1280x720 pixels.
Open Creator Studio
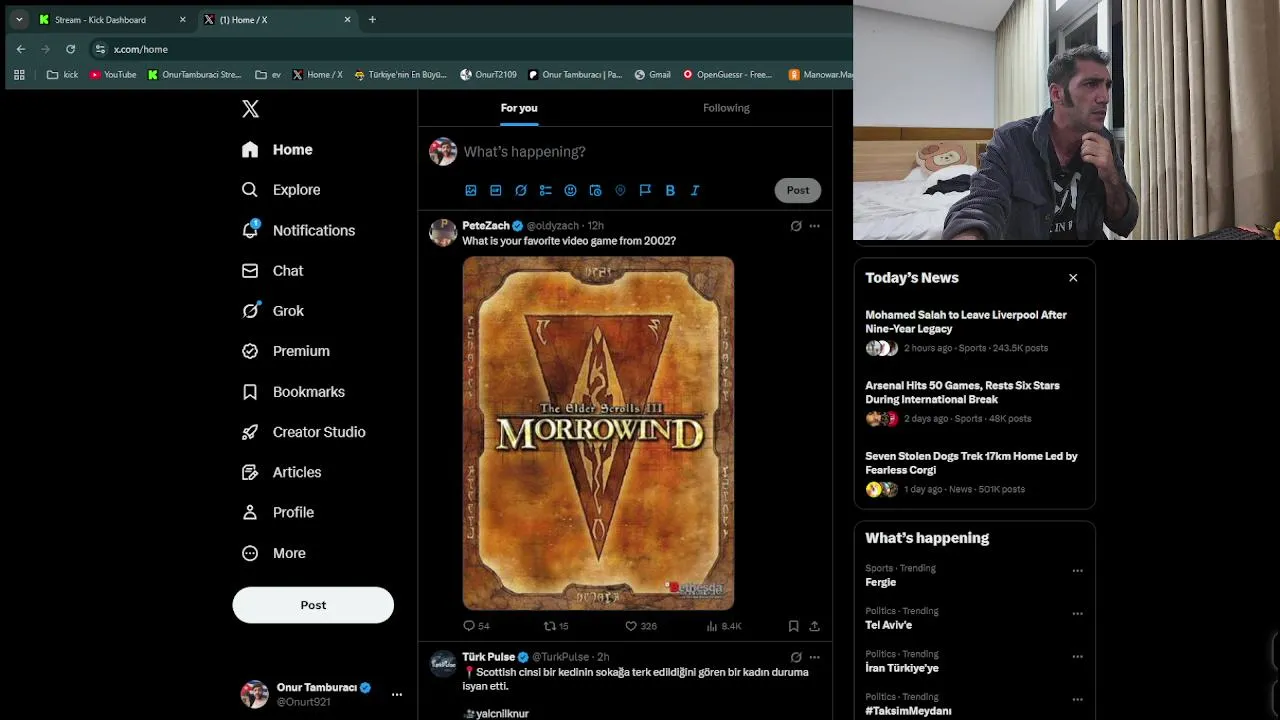[x=303, y=432]
